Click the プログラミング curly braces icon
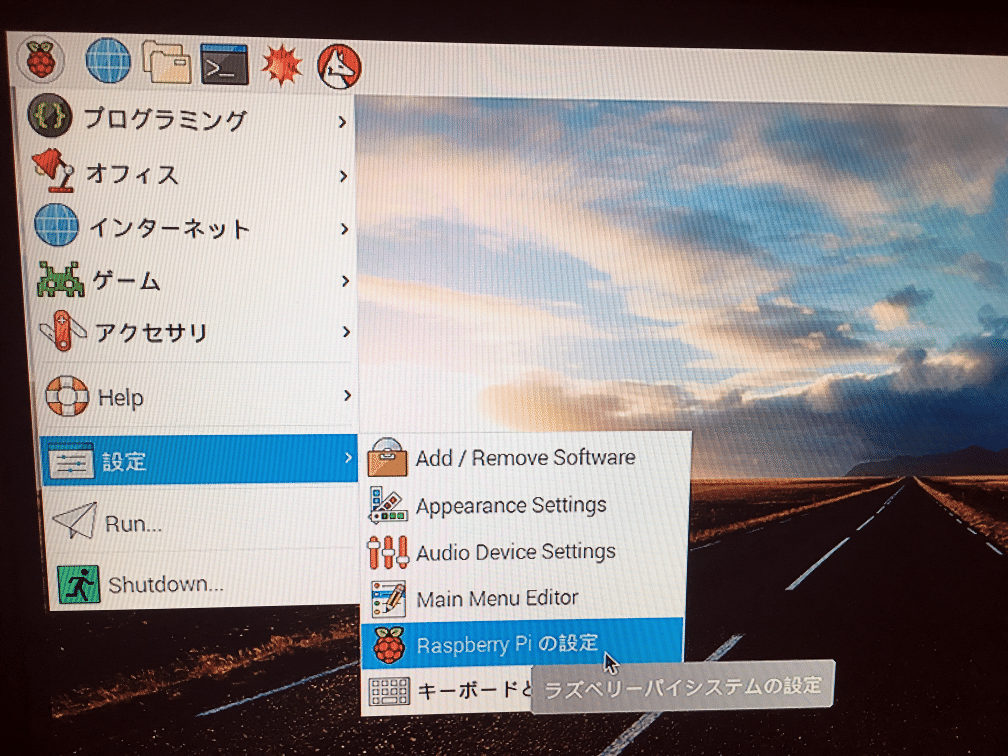Image resolution: width=1008 pixels, height=756 pixels. tap(50, 116)
